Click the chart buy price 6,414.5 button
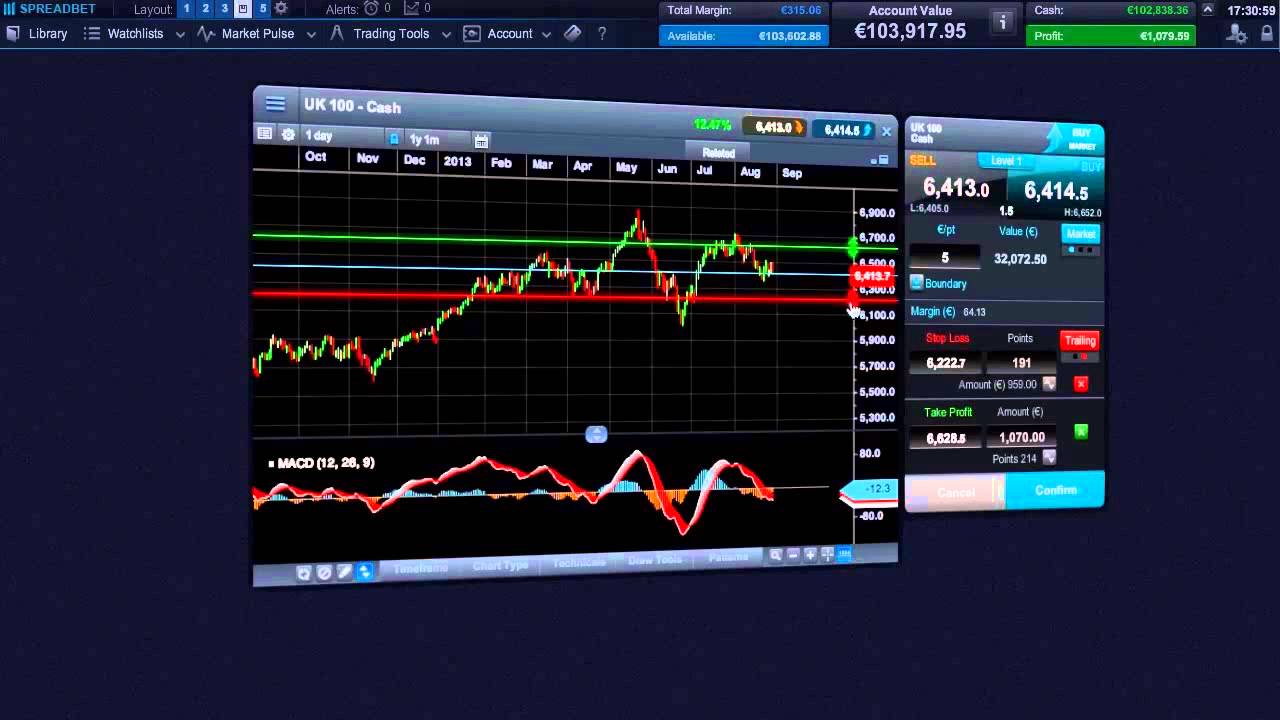 841,130
